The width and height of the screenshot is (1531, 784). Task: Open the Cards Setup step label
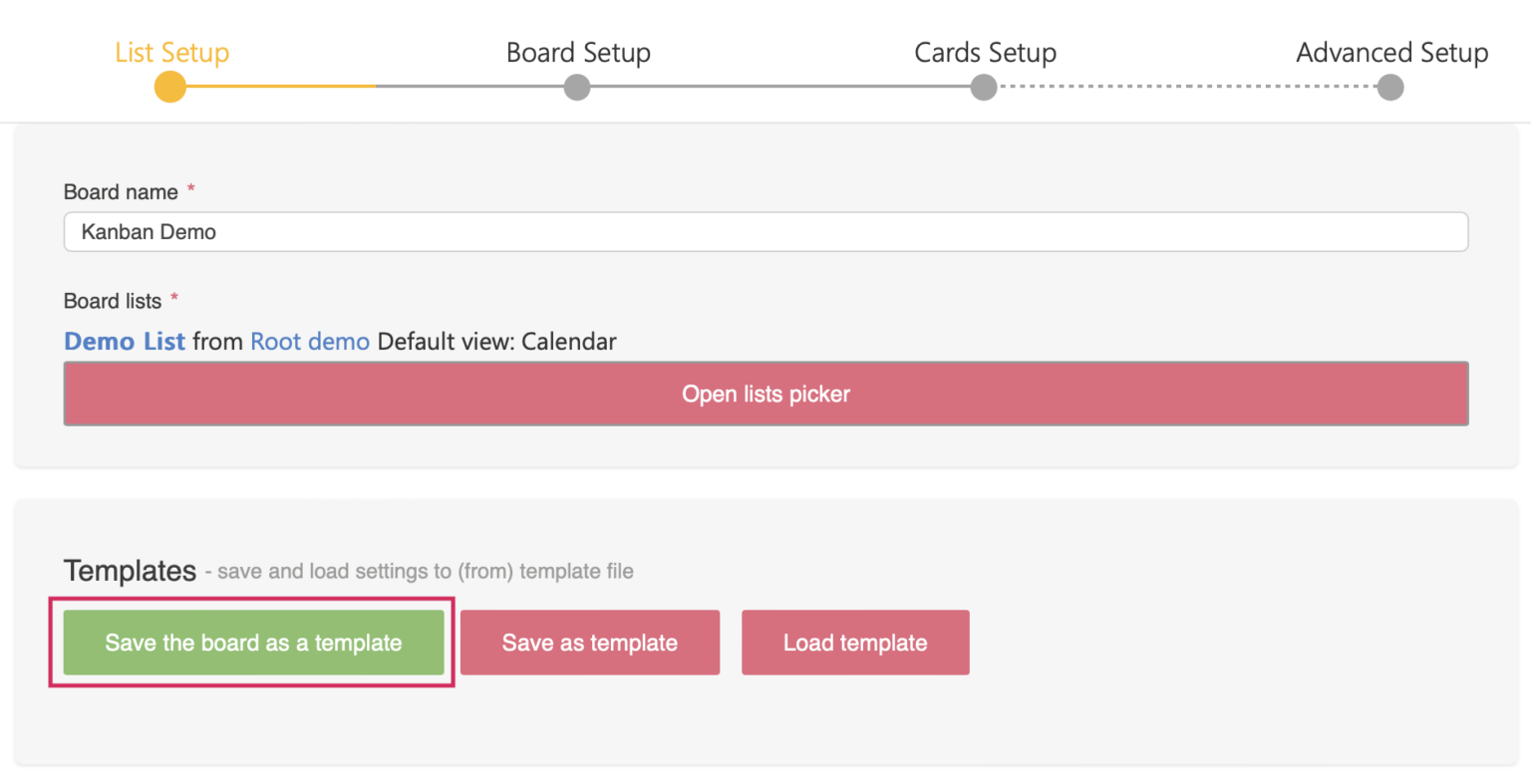pos(985,53)
